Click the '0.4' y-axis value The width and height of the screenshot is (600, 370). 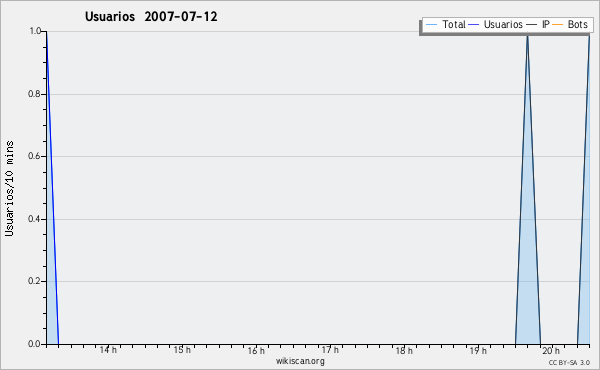click(34, 219)
